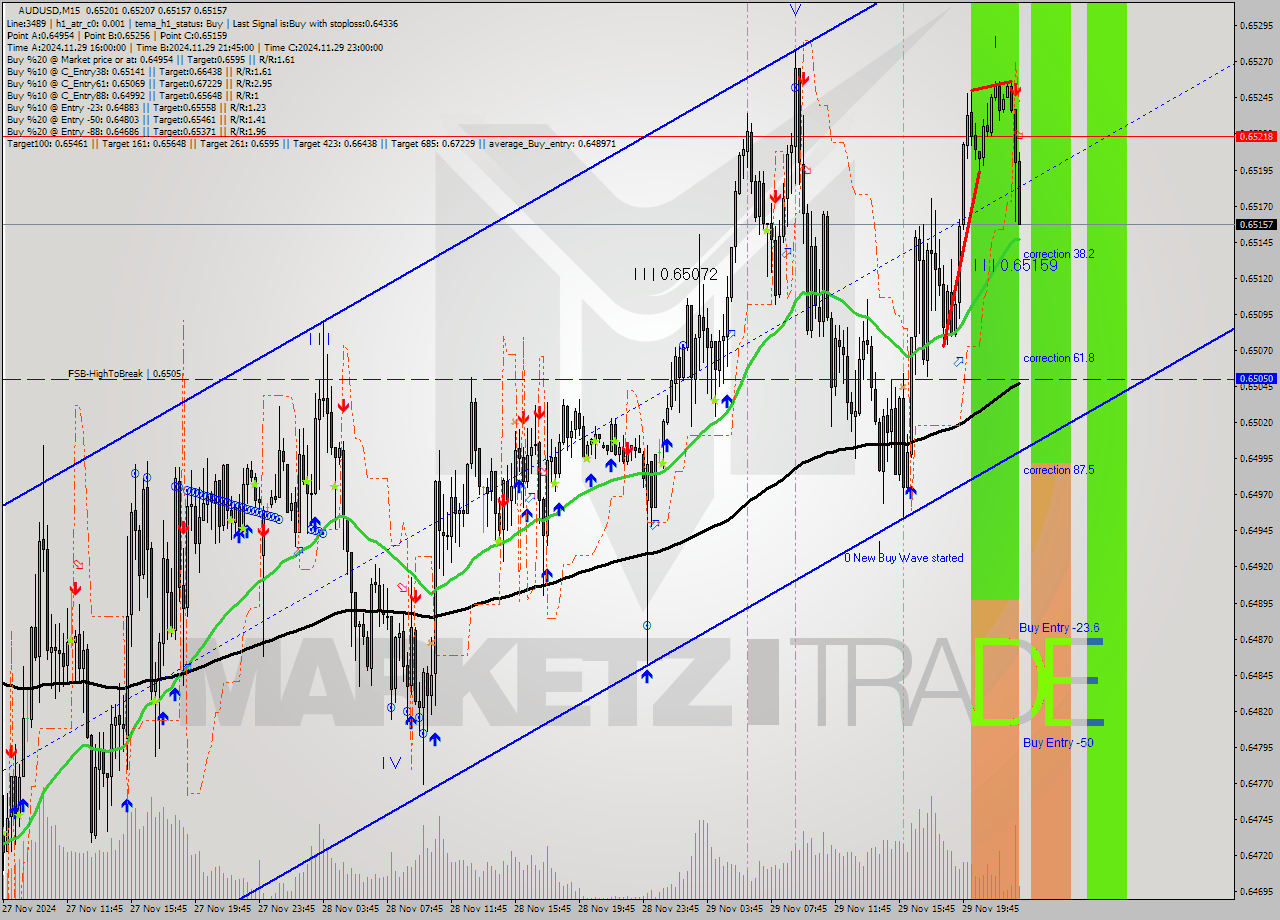Image resolution: width=1280 pixels, height=920 pixels.
Task: Click the 'Buy Entry -23.6' label
Action: 1059,628
